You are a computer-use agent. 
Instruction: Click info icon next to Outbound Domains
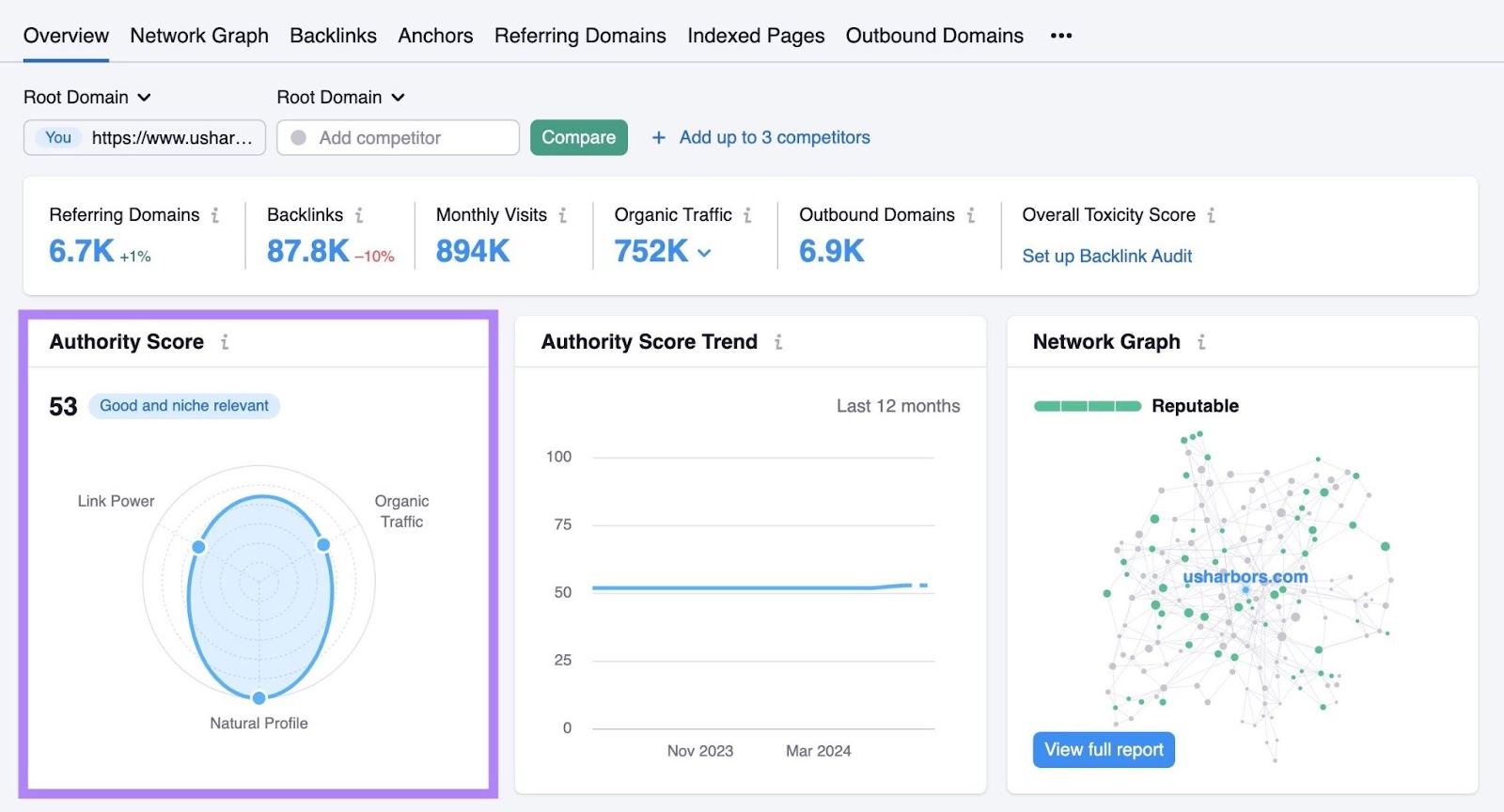coord(970,215)
